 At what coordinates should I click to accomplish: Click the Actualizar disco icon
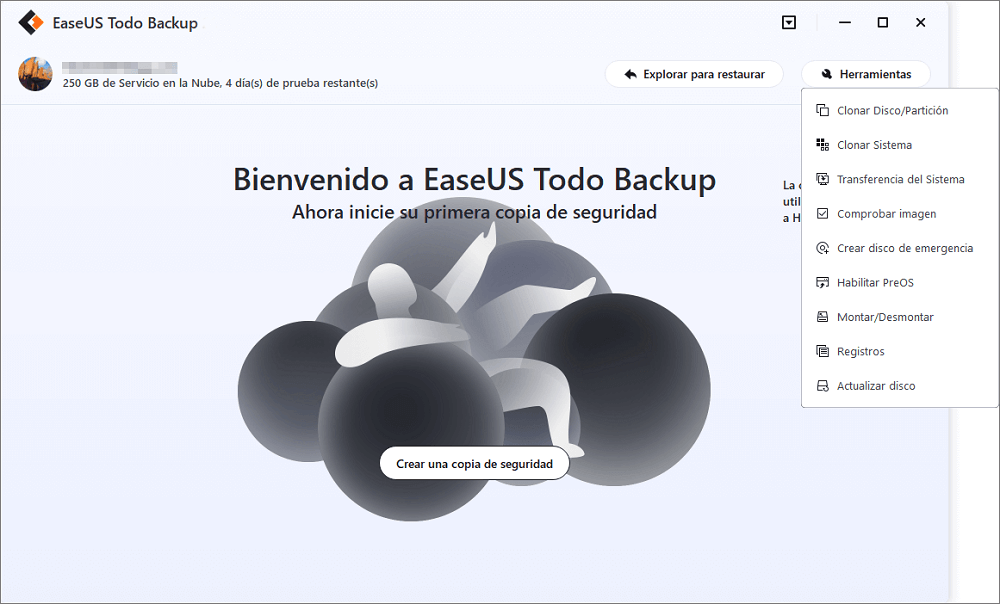(822, 386)
